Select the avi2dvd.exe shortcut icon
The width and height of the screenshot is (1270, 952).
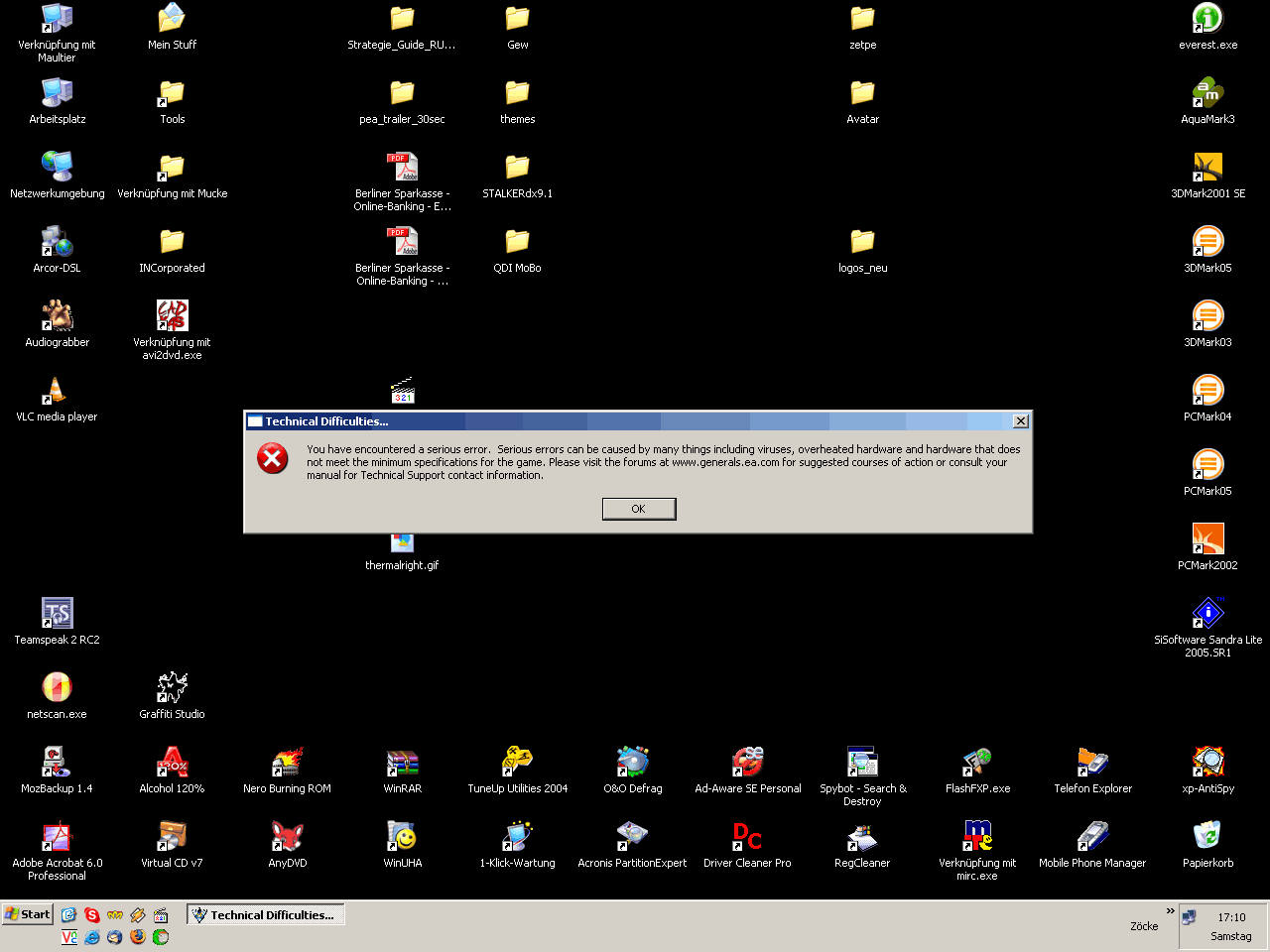click(x=172, y=330)
